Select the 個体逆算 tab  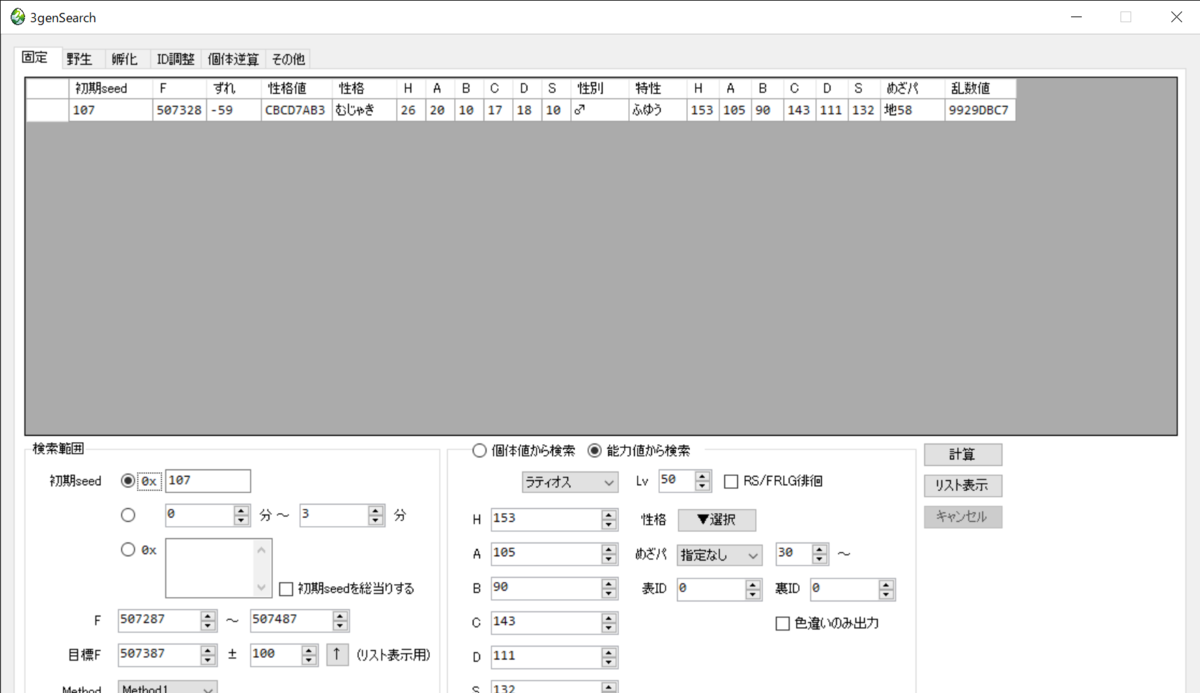[x=233, y=59]
